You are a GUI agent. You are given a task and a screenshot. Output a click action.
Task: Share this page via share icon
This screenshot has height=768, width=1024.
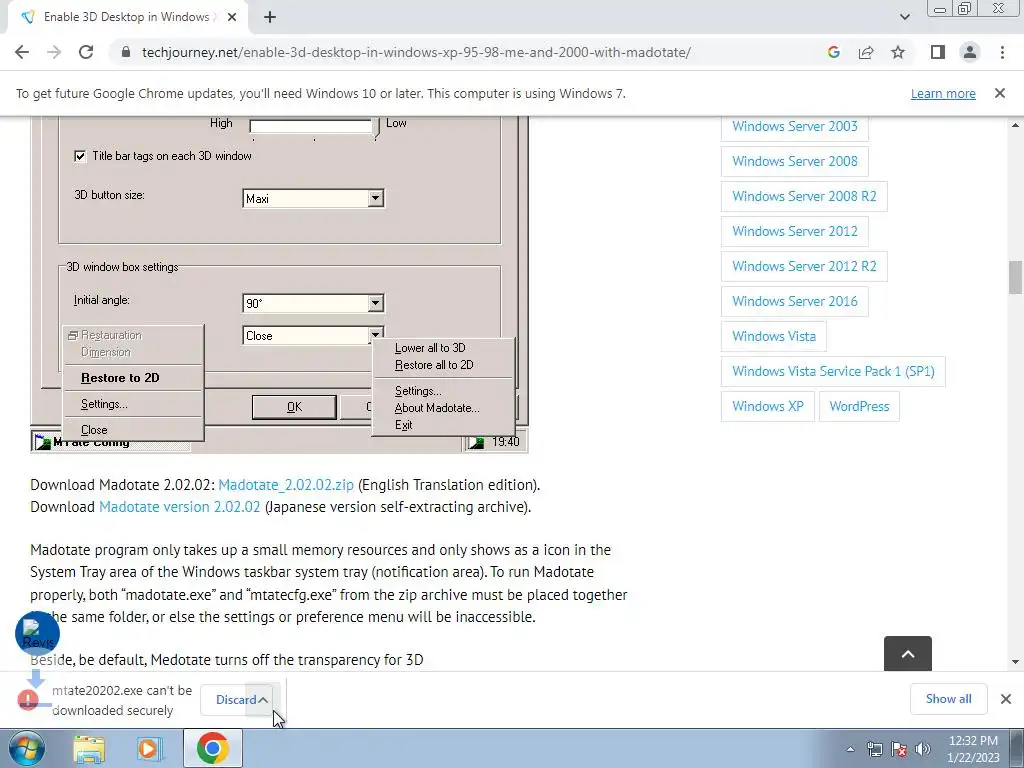tap(866, 52)
